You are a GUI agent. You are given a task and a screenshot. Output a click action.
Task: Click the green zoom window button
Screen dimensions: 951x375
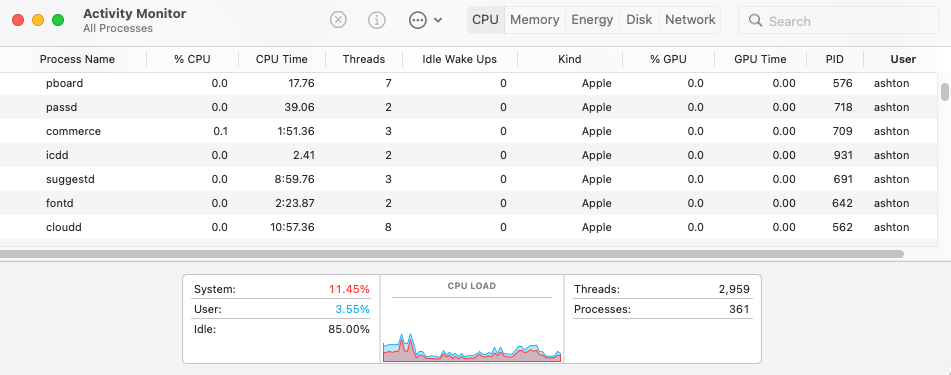[x=58, y=20]
